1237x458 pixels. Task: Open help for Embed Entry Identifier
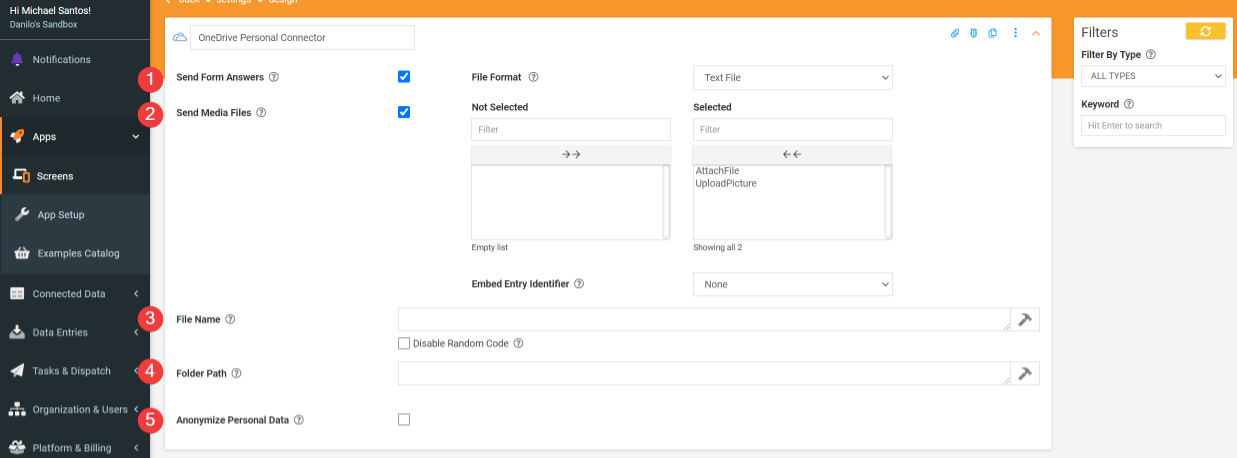tap(579, 284)
